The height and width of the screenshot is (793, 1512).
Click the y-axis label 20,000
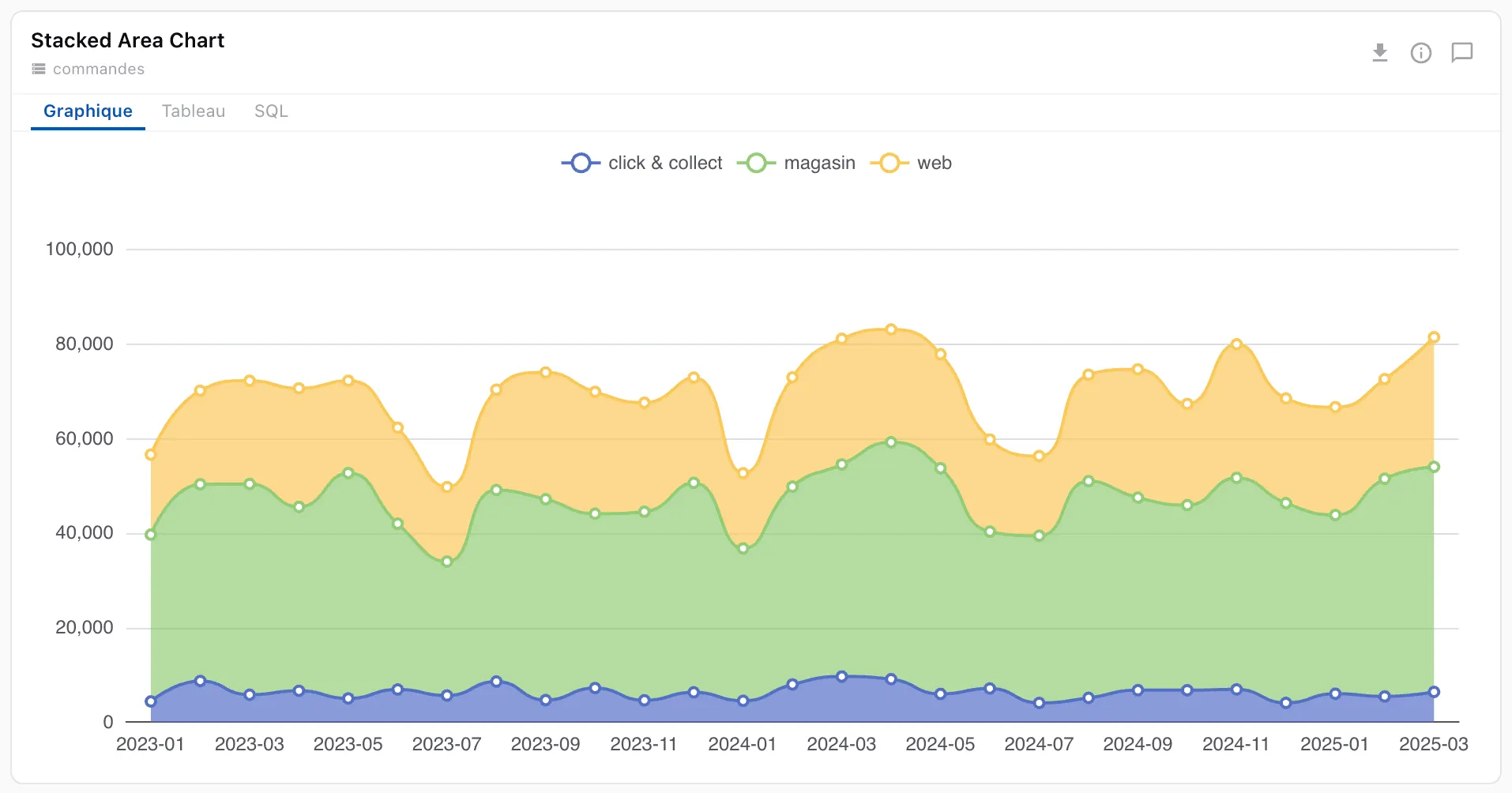tap(85, 628)
